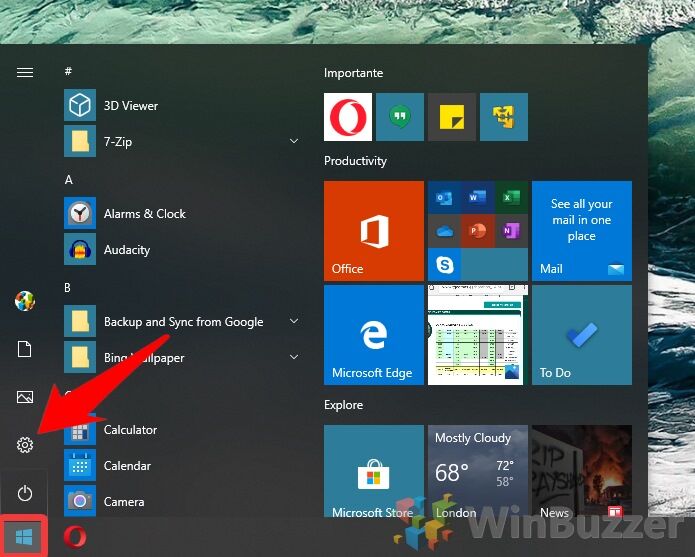This screenshot has height=557, width=695.
Task: Click the Importante group title
Action: (x=353, y=73)
